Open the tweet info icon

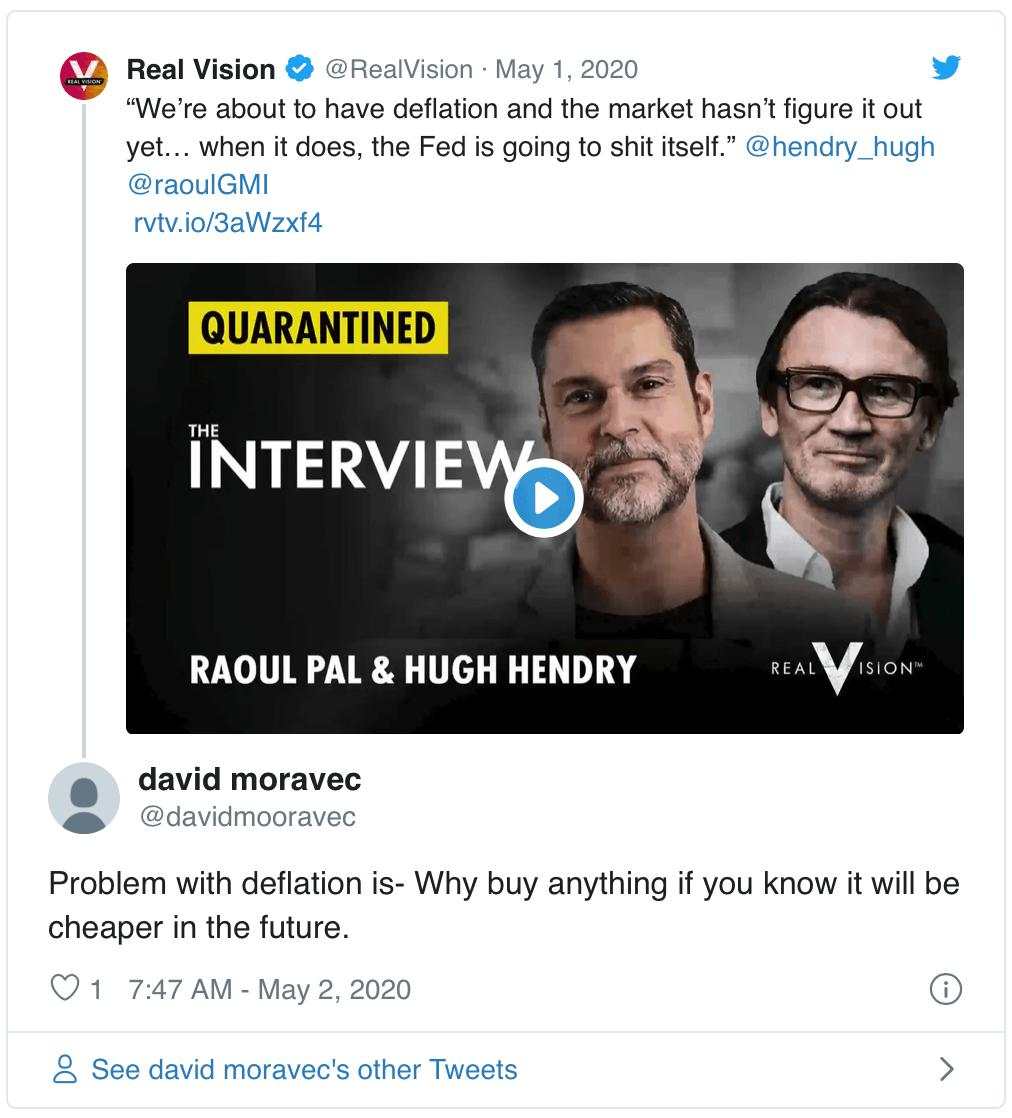[945, 989]
